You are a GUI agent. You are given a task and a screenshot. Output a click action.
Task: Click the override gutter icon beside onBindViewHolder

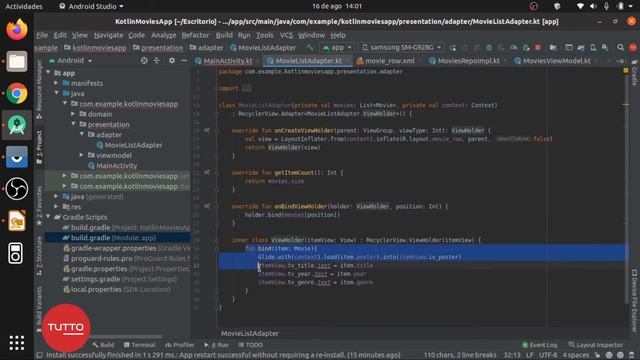tap(207, 207)
